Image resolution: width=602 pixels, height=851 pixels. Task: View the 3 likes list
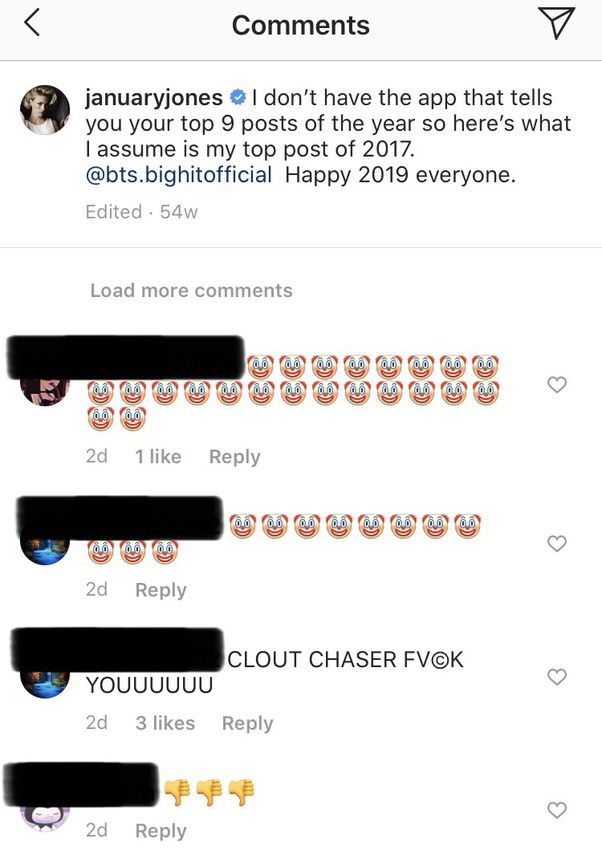click(x=165, y=723)
